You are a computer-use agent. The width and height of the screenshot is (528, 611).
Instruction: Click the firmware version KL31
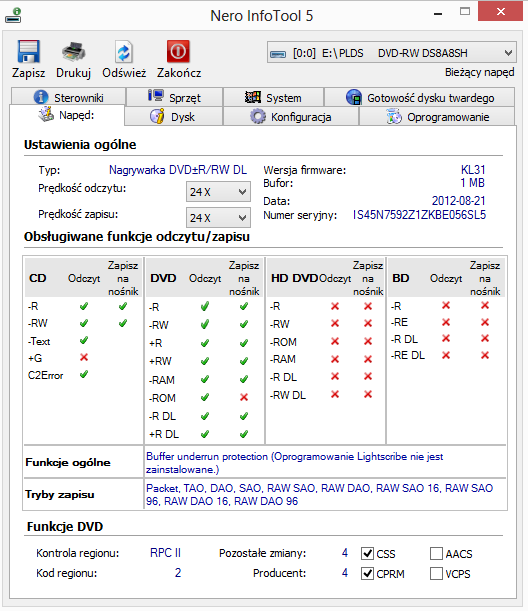coord(473,170)
